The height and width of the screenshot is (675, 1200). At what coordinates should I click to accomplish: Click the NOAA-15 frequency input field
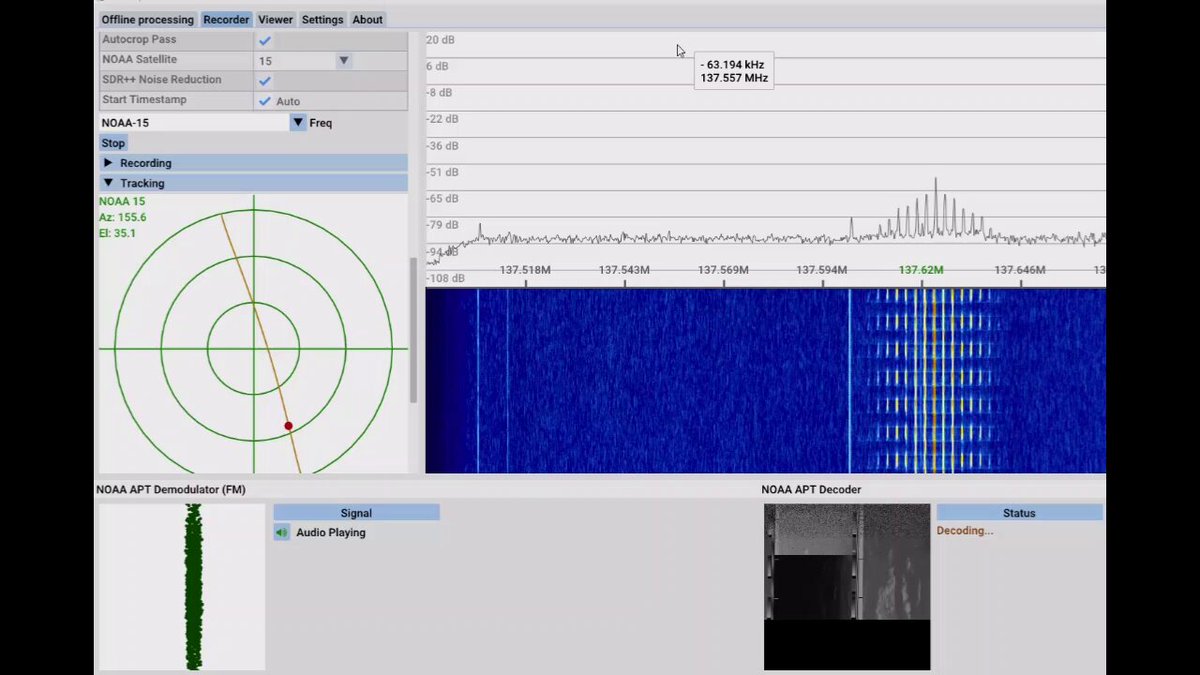point(194,123)
